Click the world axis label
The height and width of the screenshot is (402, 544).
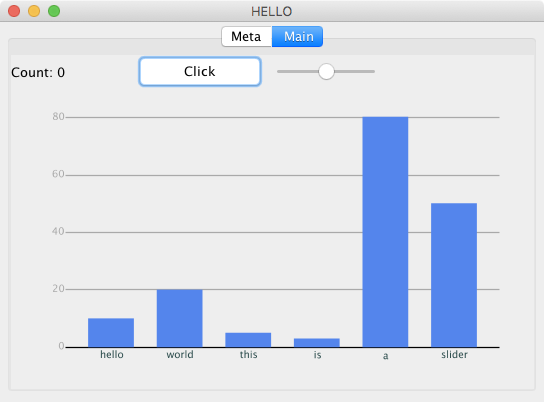click(x=180, y=354)
